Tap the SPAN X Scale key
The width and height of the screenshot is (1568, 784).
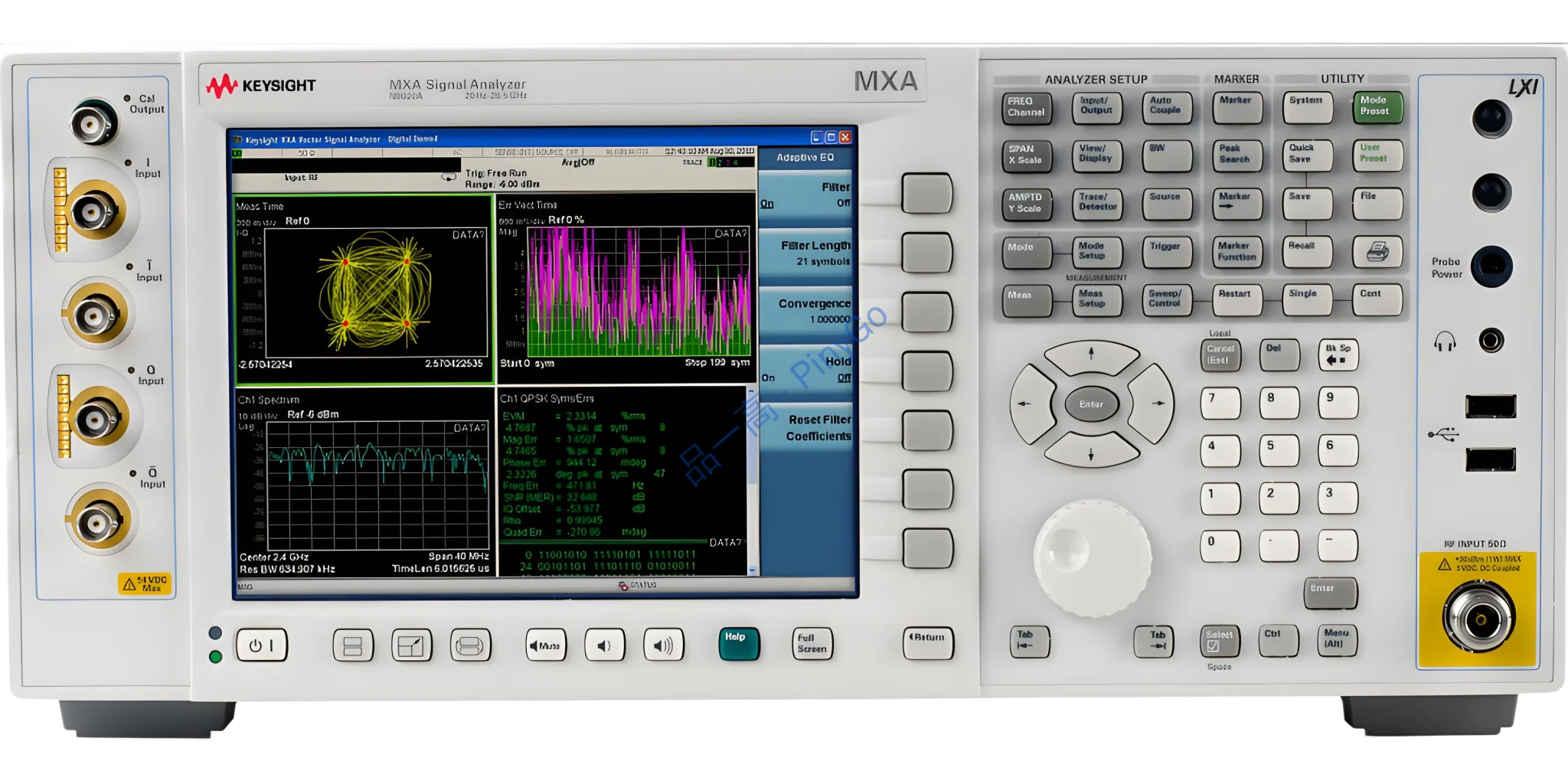(x=1027, y=155)
